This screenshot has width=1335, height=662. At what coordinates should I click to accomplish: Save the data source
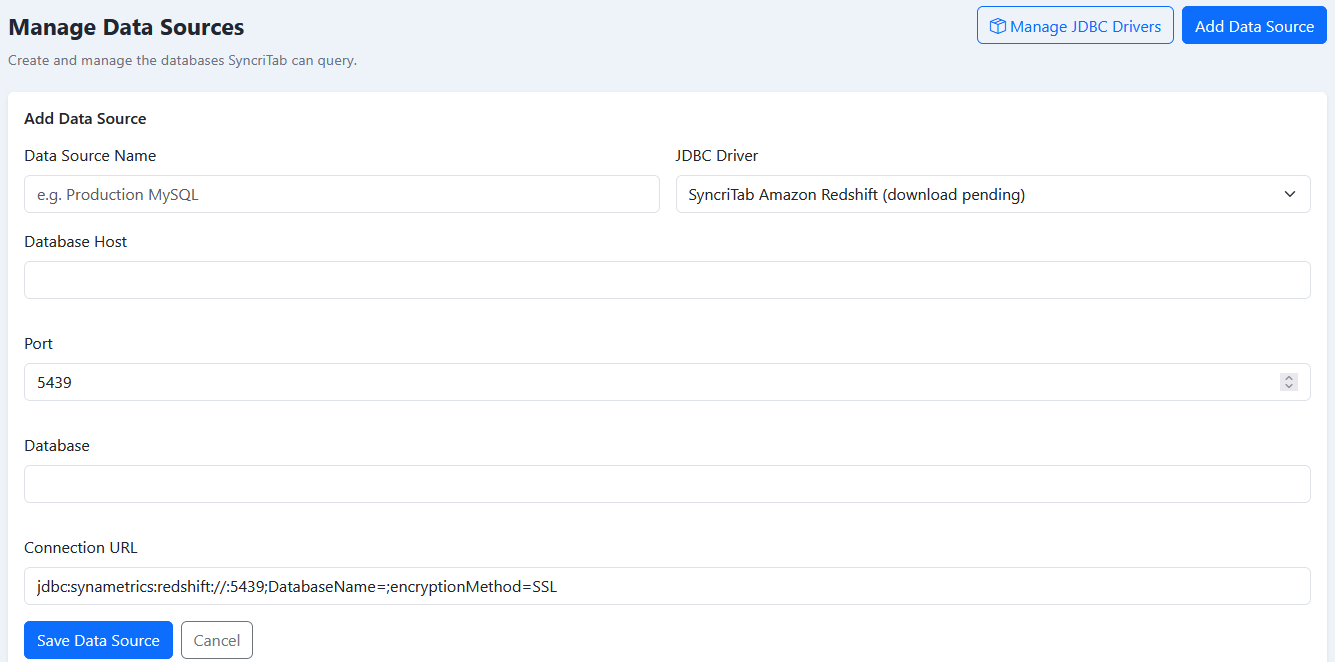[x=98, y=640]
